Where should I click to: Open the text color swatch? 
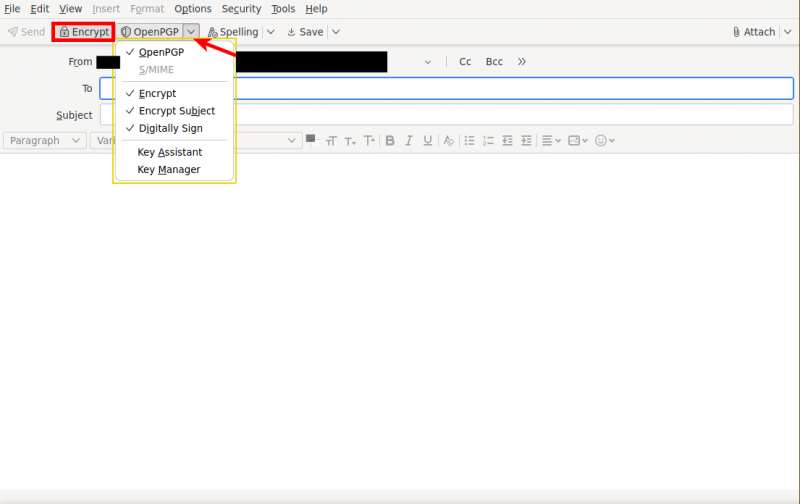pyautogui.click(x=311, y=139)
